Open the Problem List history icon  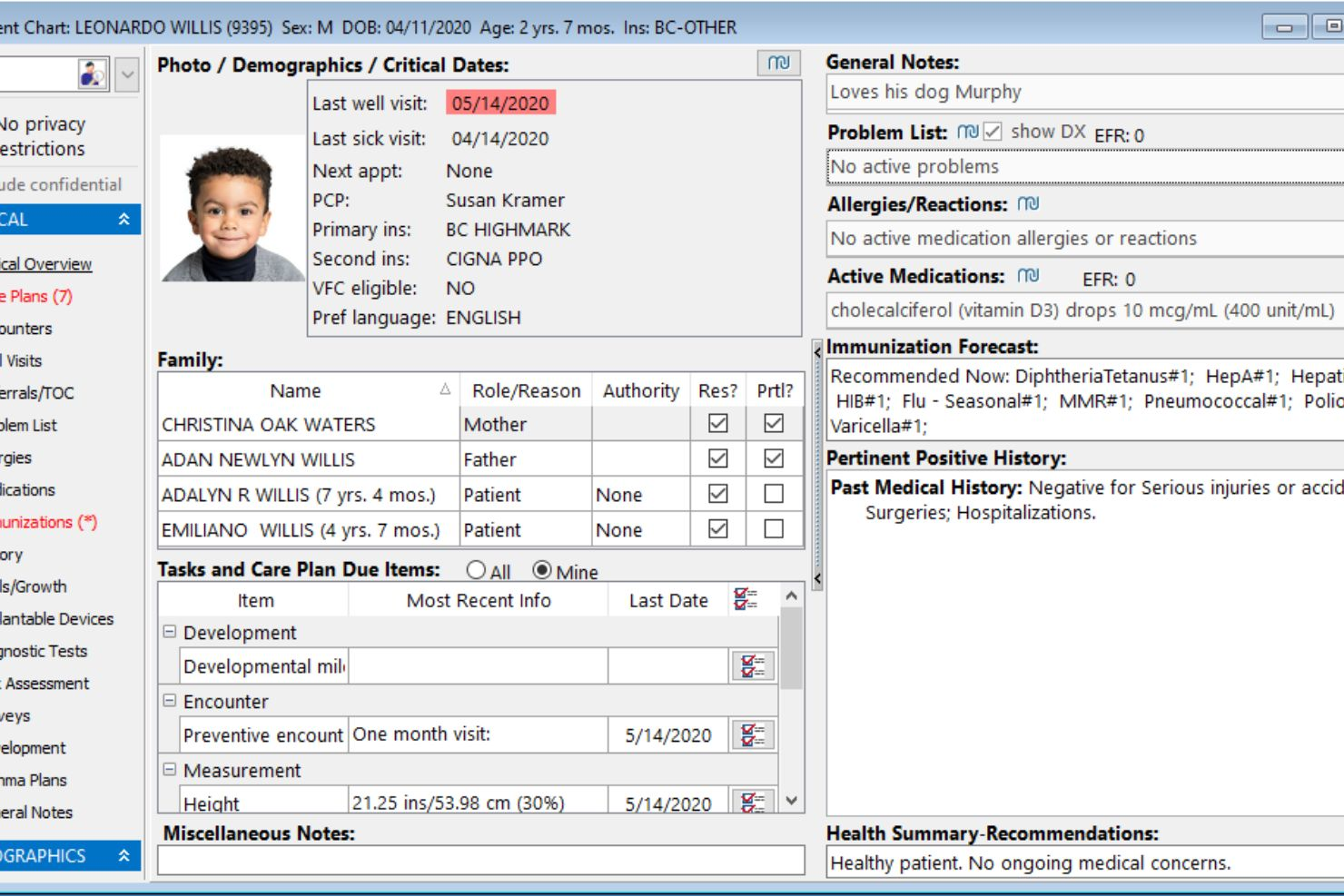coord(968,132)
